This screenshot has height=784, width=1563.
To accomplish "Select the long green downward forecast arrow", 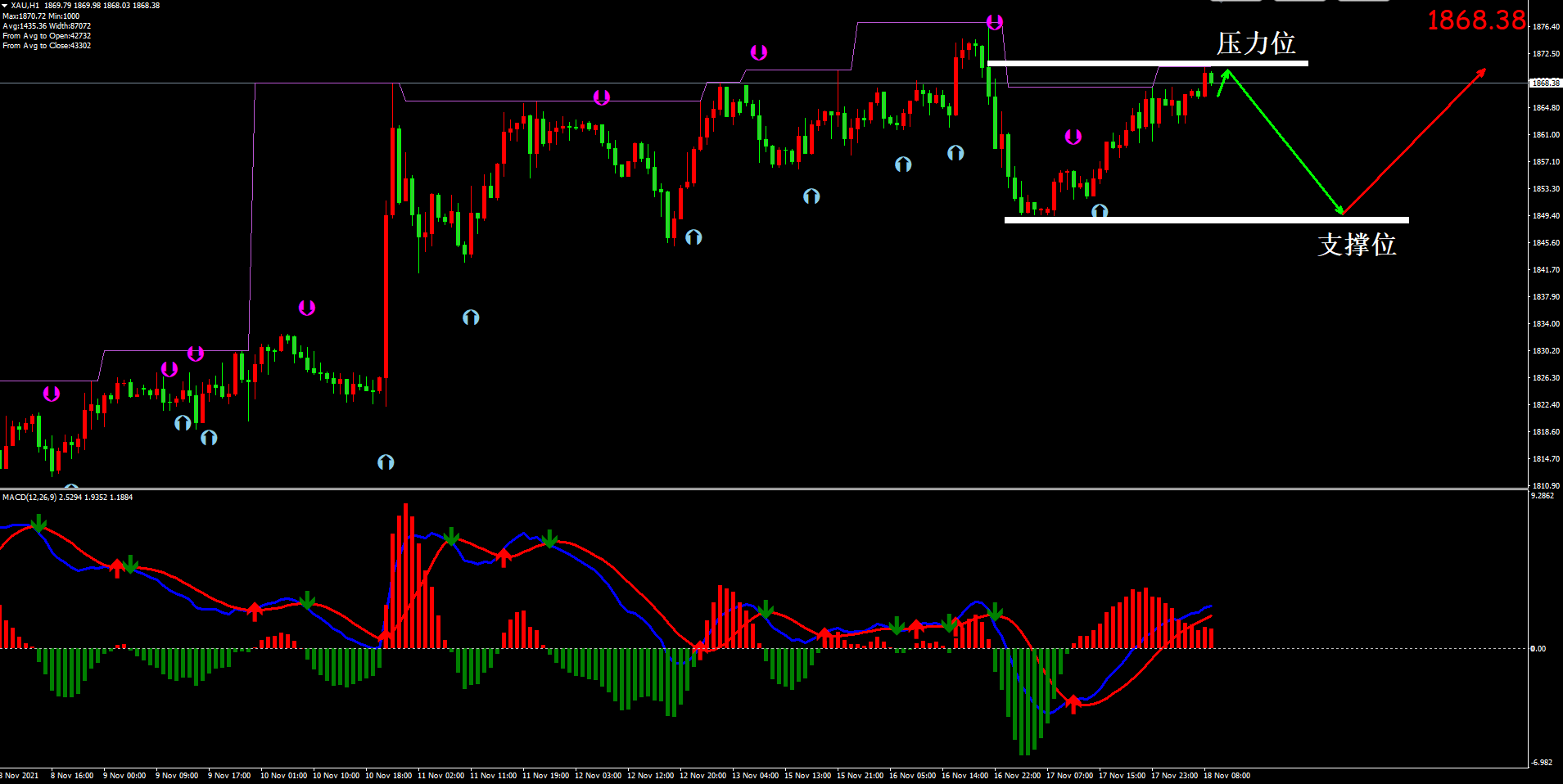I will (x=1284, y=143).
